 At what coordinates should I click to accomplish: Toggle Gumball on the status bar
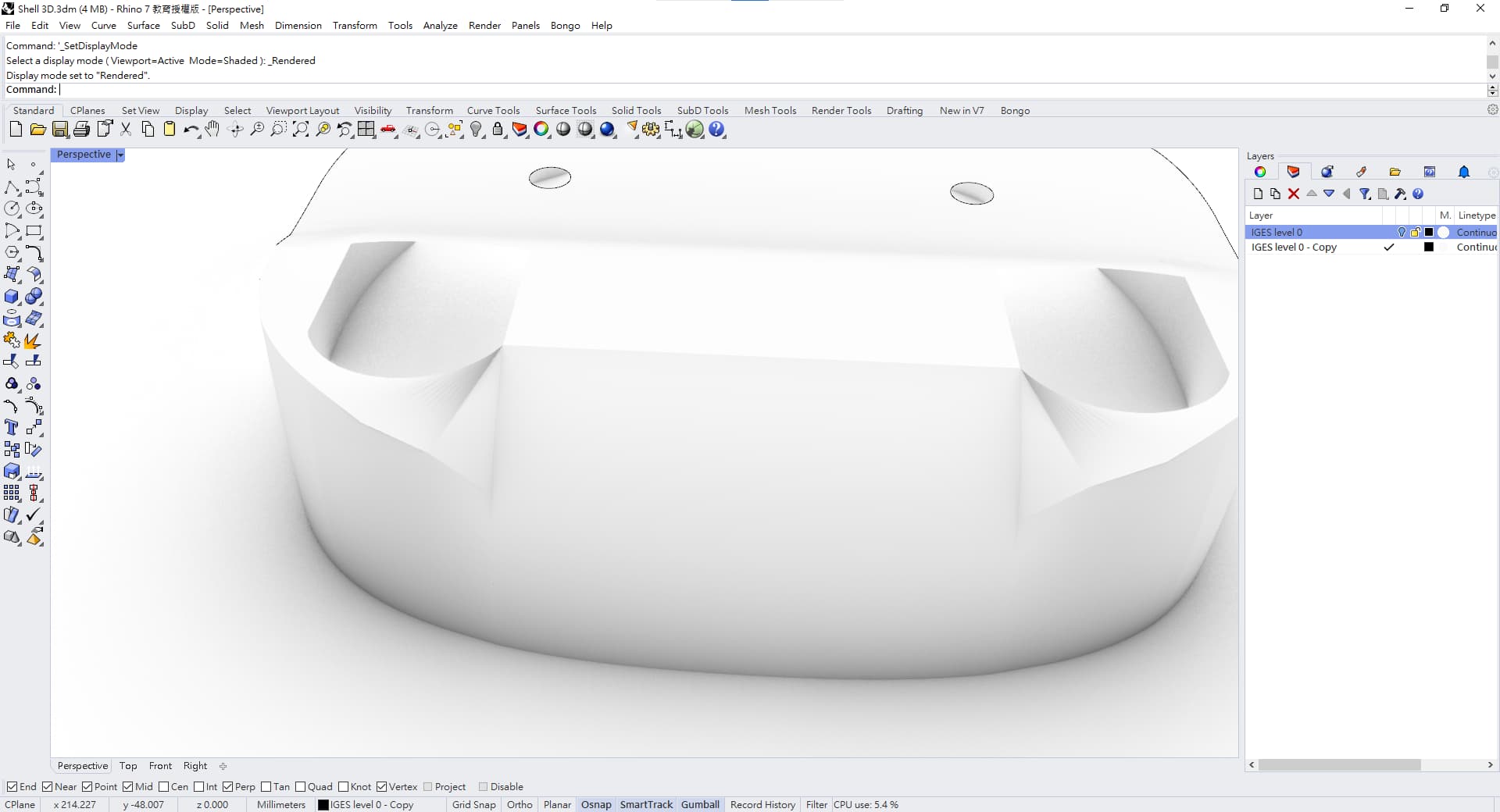699,805
